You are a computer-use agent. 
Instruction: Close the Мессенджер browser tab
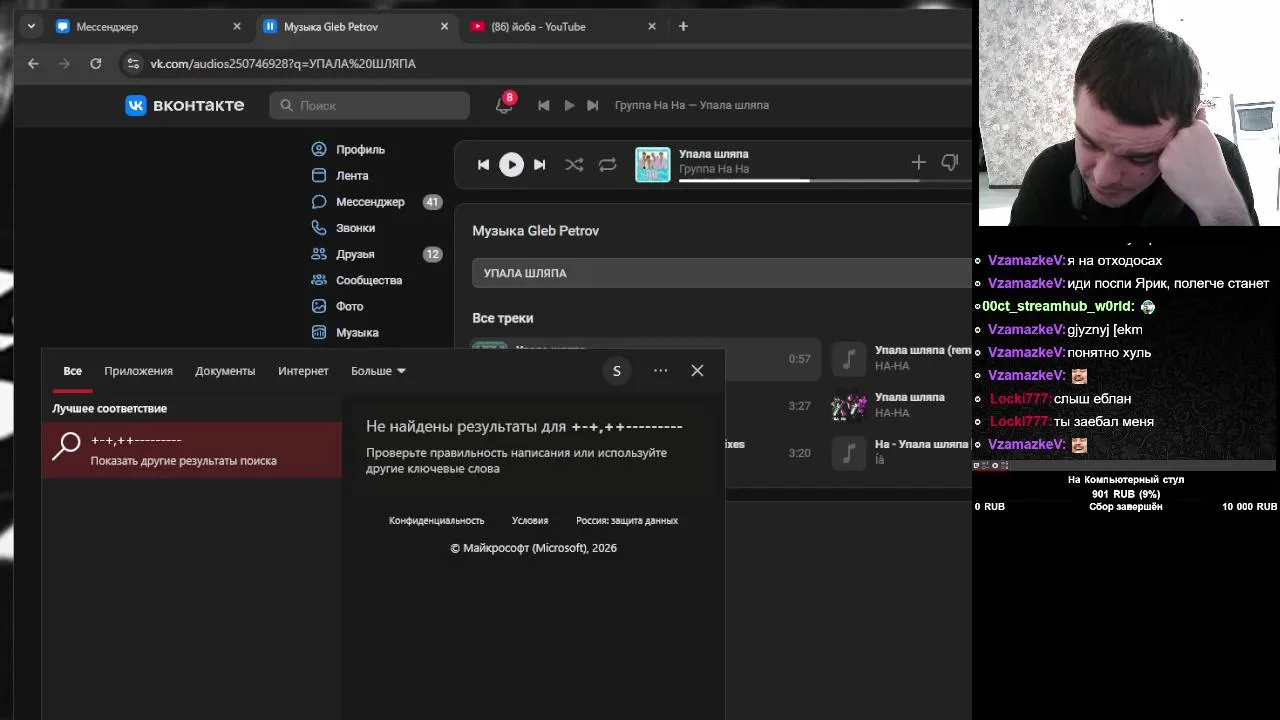tap(237, 27)
